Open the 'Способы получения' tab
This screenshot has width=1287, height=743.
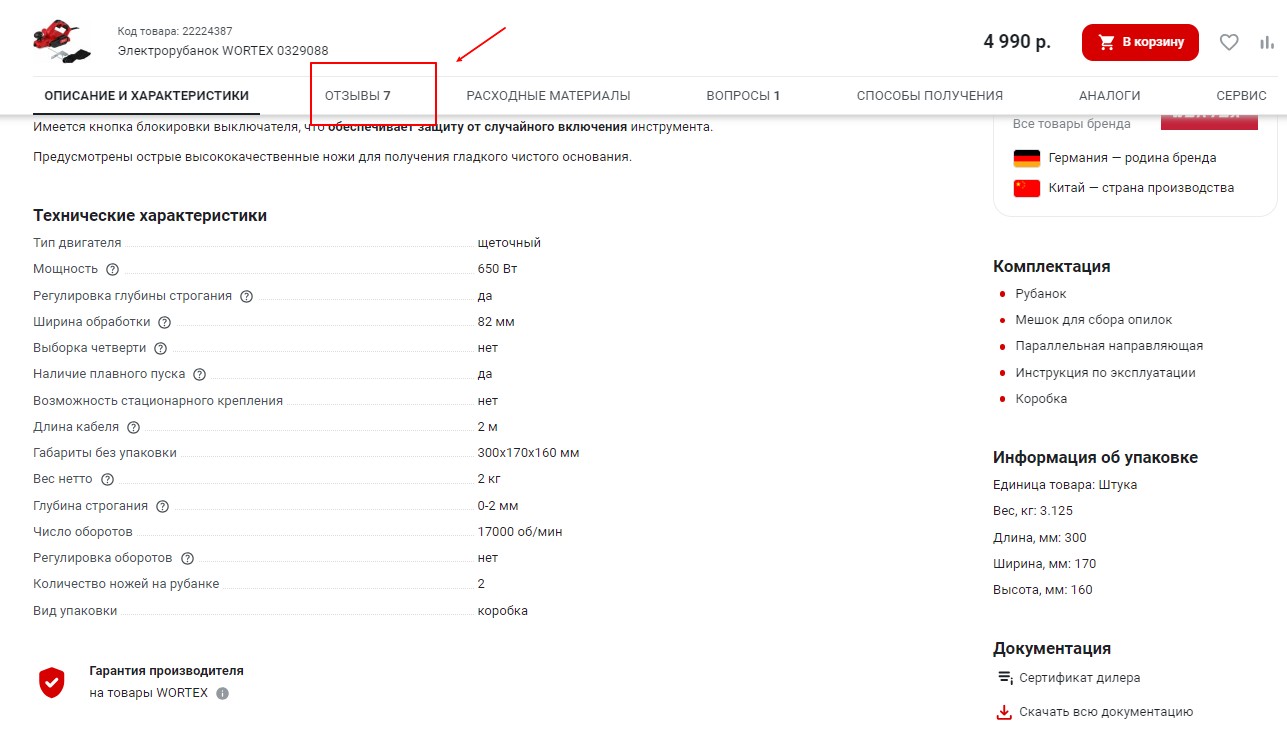pos(929,96)
